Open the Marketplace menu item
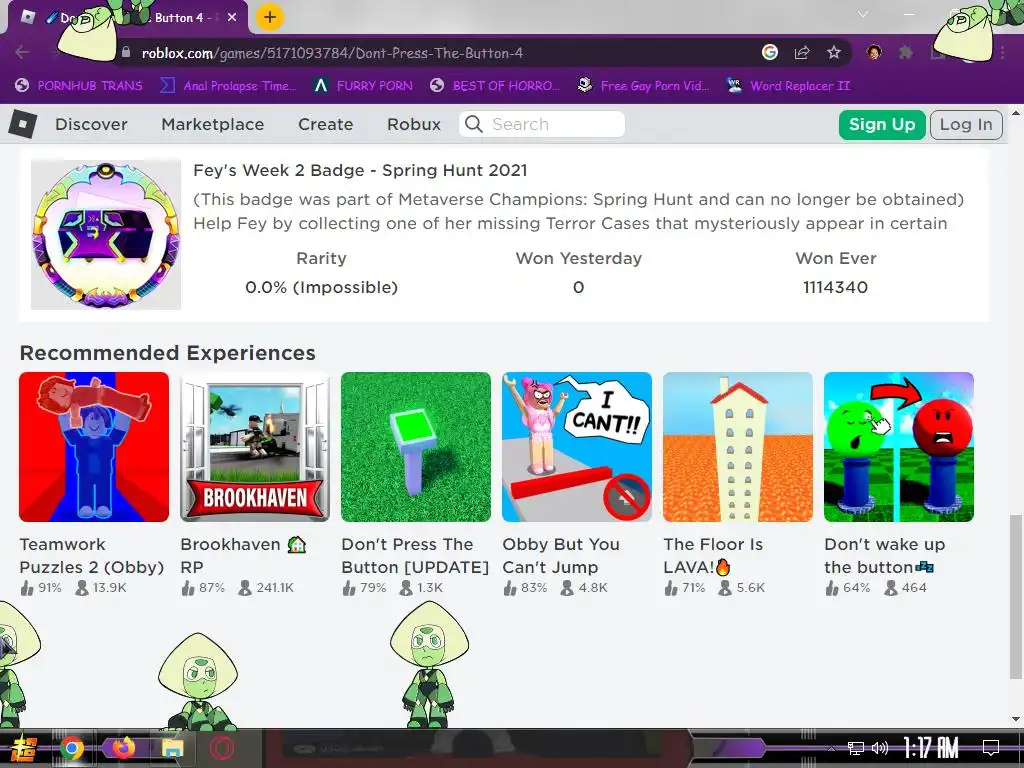Screen dimensions: 1024x768 tap(213, 124)
